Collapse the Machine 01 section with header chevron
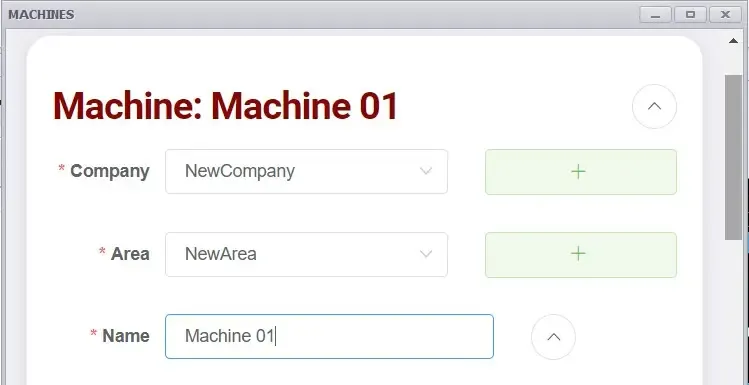Screen dimensions: 749x385 pyautogui.click(x=654, y=107)
